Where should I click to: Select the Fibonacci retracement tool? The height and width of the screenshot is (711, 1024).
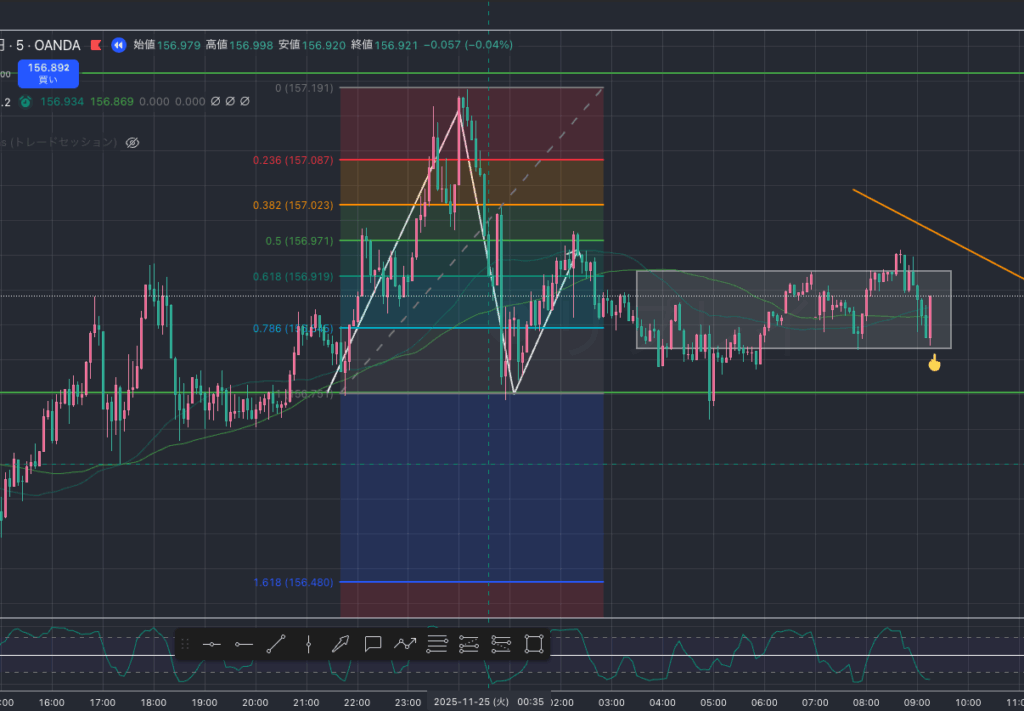tap(437, 644)
